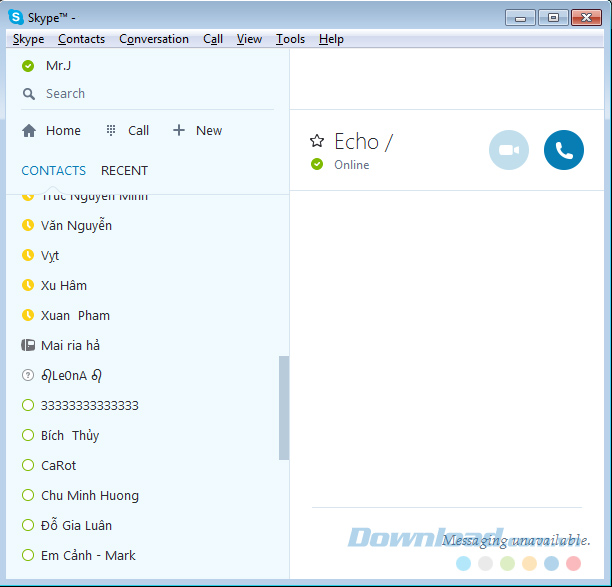The width and height of the screenshot is (612, 587).
Task: Click the search magnifier icon
Action: tap(29, 94)
